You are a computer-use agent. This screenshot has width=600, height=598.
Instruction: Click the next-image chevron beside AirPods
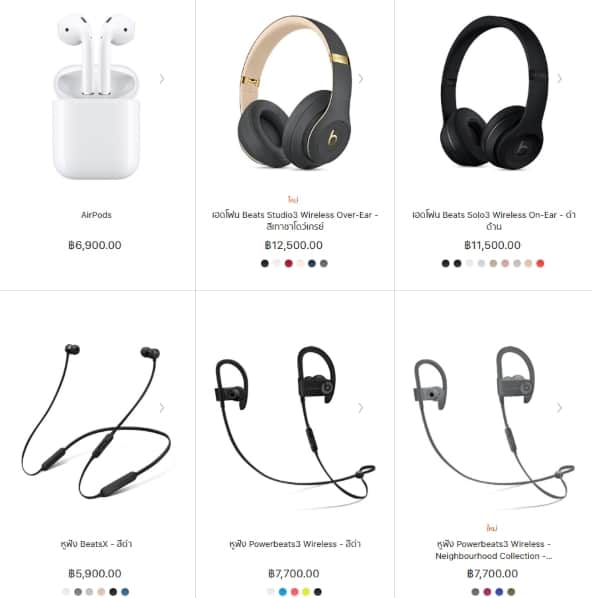tap(162, 79)
